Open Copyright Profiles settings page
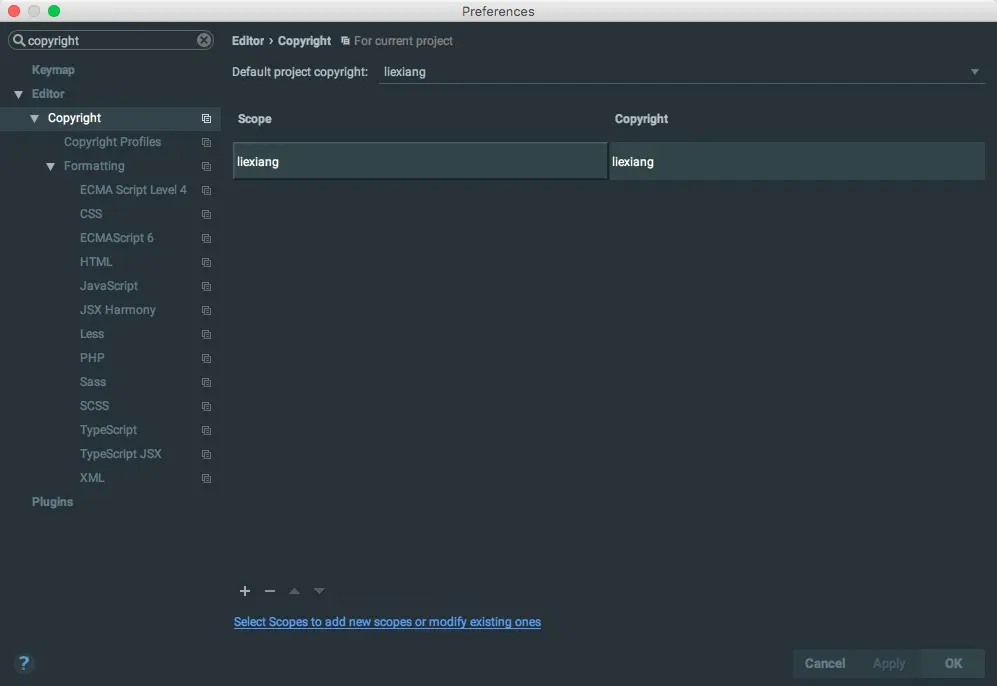The image size is (997, 686). (x=113, y=142)
